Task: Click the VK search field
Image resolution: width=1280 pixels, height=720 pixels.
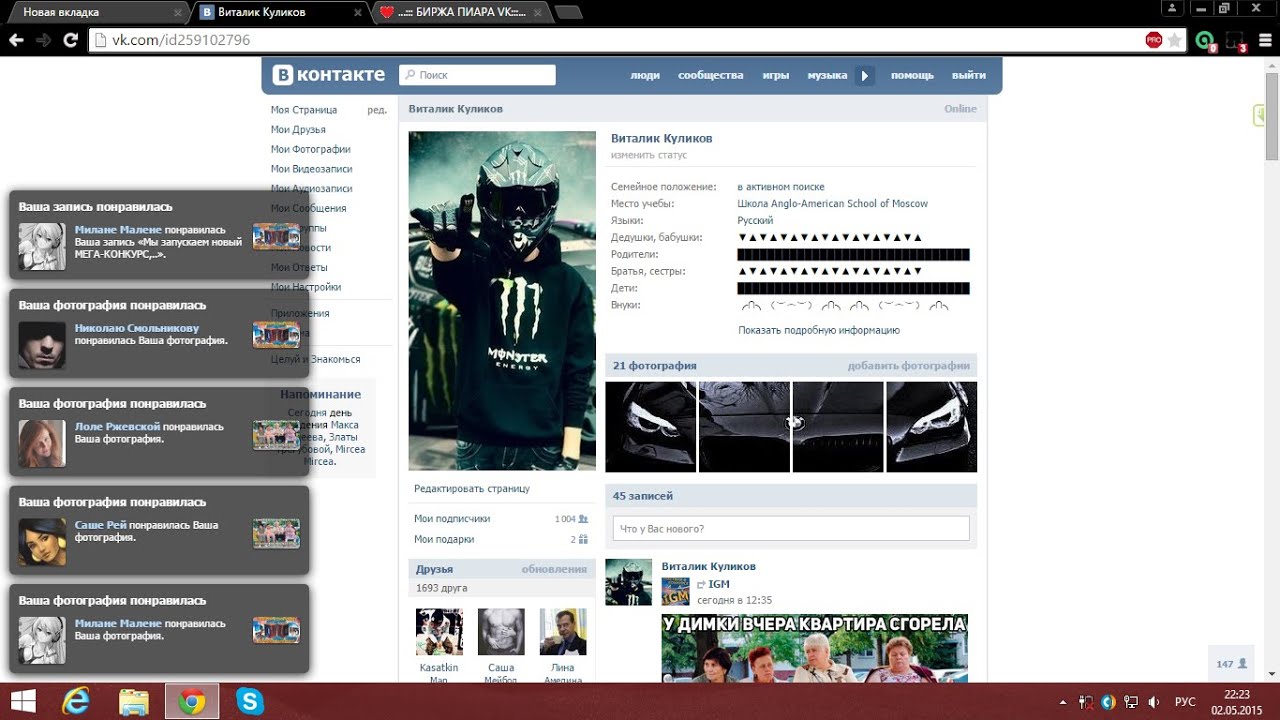Action: click(x=477, y=75)
